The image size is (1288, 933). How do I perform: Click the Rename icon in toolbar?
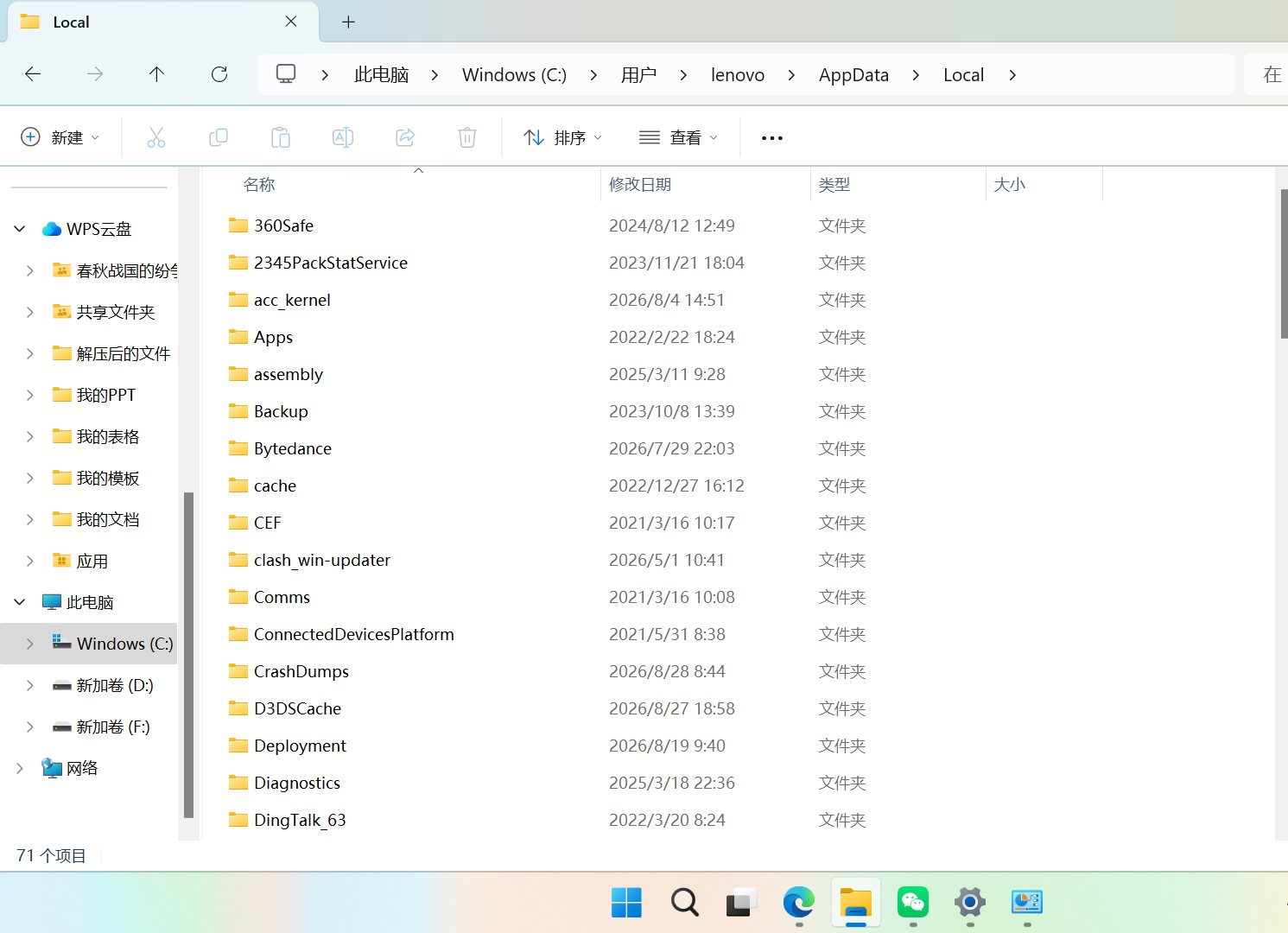coord(343,137)
